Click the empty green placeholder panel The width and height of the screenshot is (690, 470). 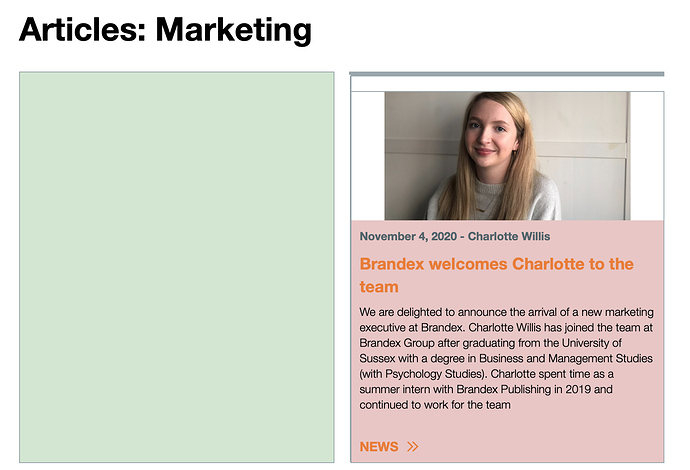click(x=176, y=267)
